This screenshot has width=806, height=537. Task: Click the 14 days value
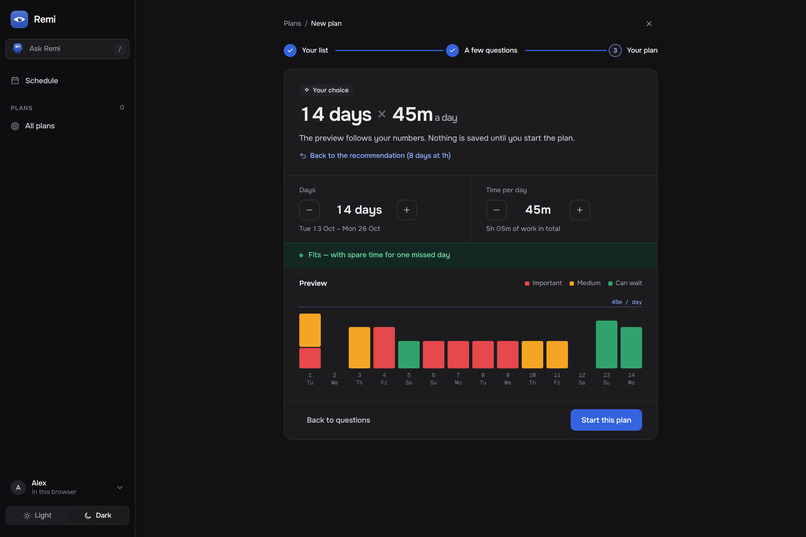click(359, 210)
